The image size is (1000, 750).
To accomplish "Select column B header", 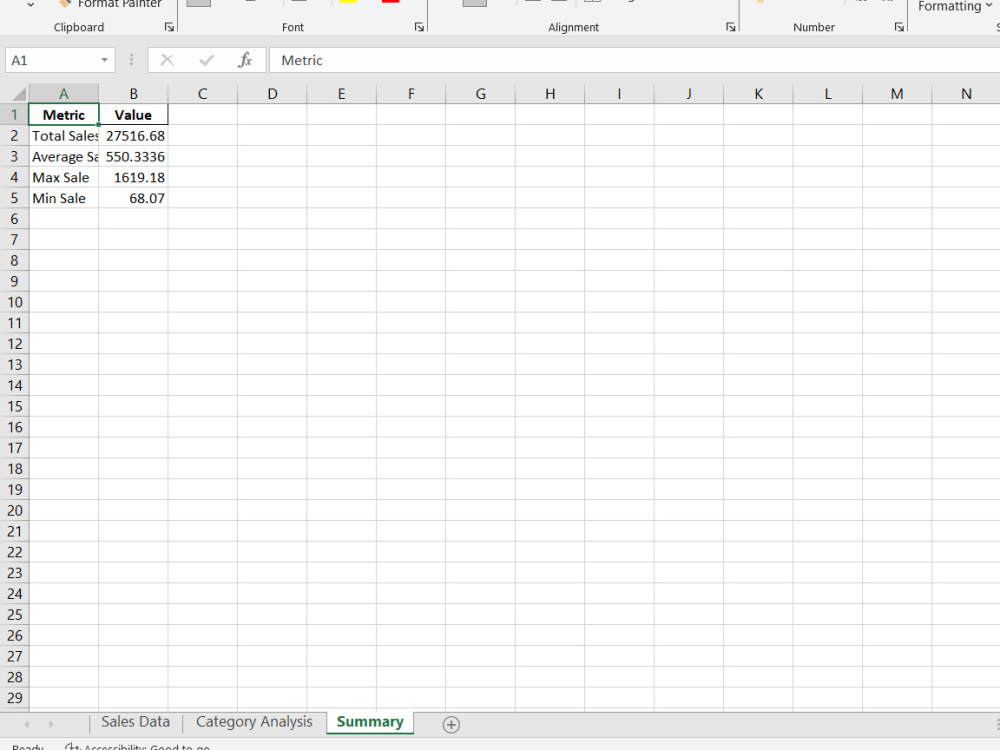I will click(133, 94).
